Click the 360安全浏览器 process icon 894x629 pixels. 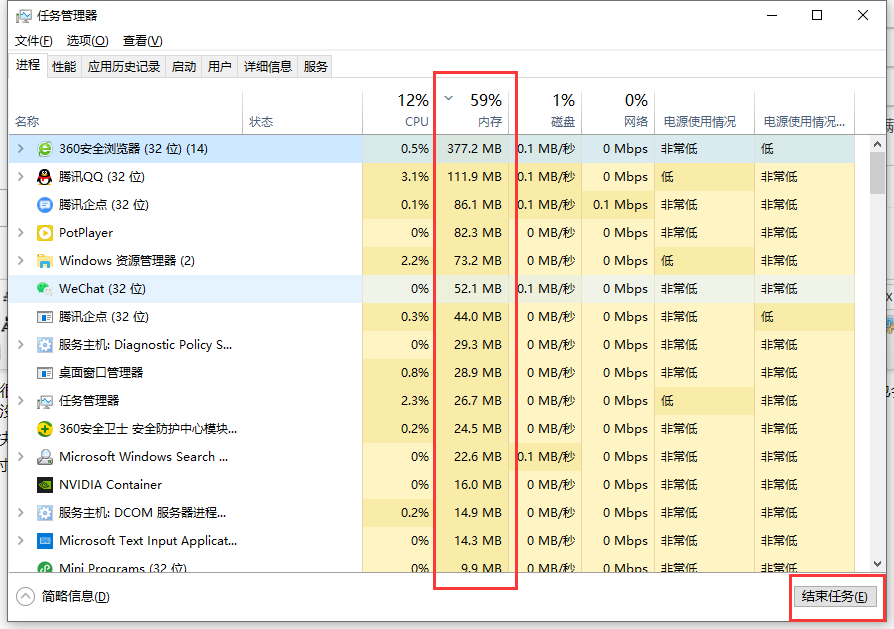pyautogui.click(x=44, y=149)
